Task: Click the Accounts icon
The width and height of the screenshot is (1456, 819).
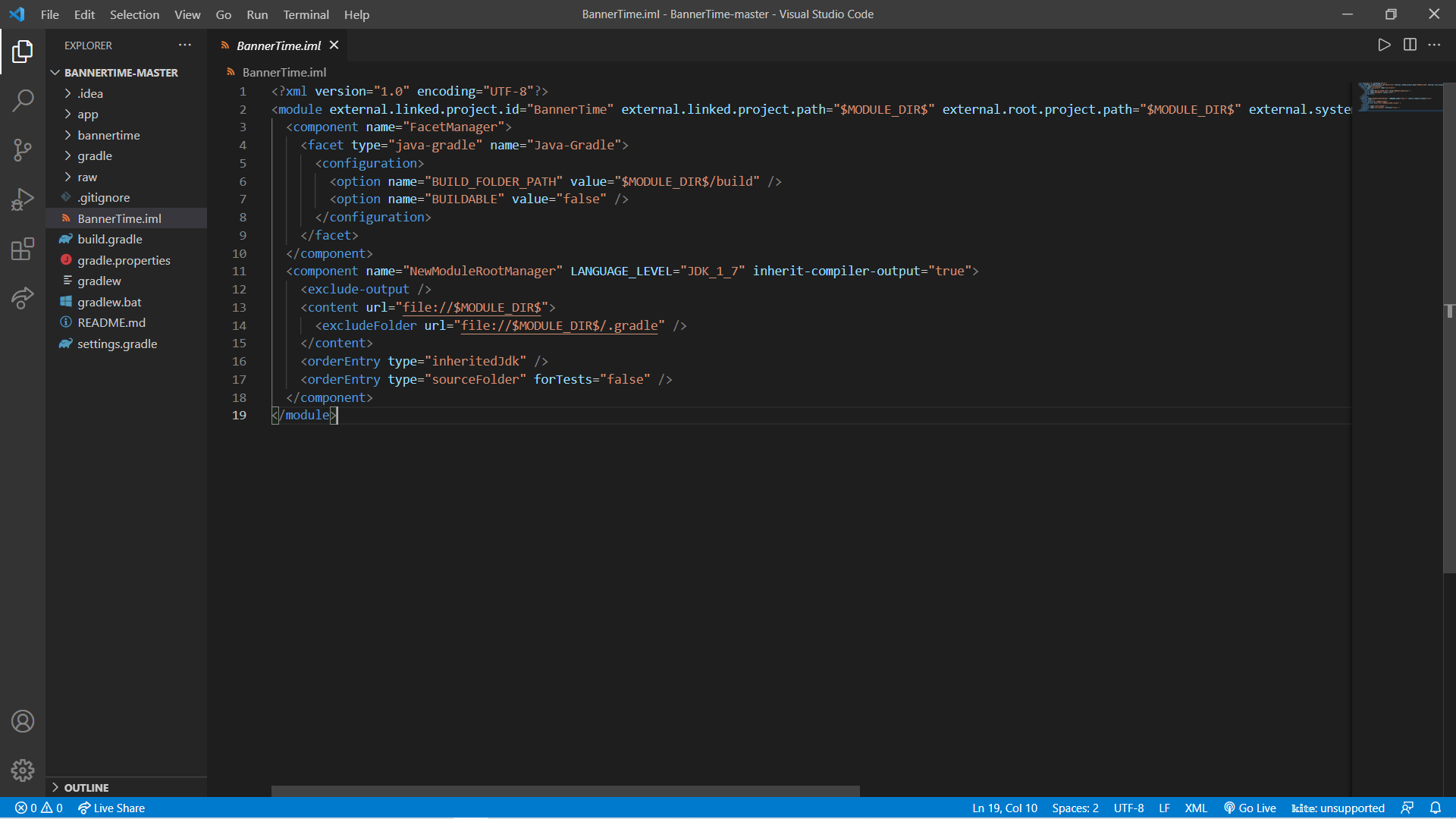Action: click(x=23, y=721)
